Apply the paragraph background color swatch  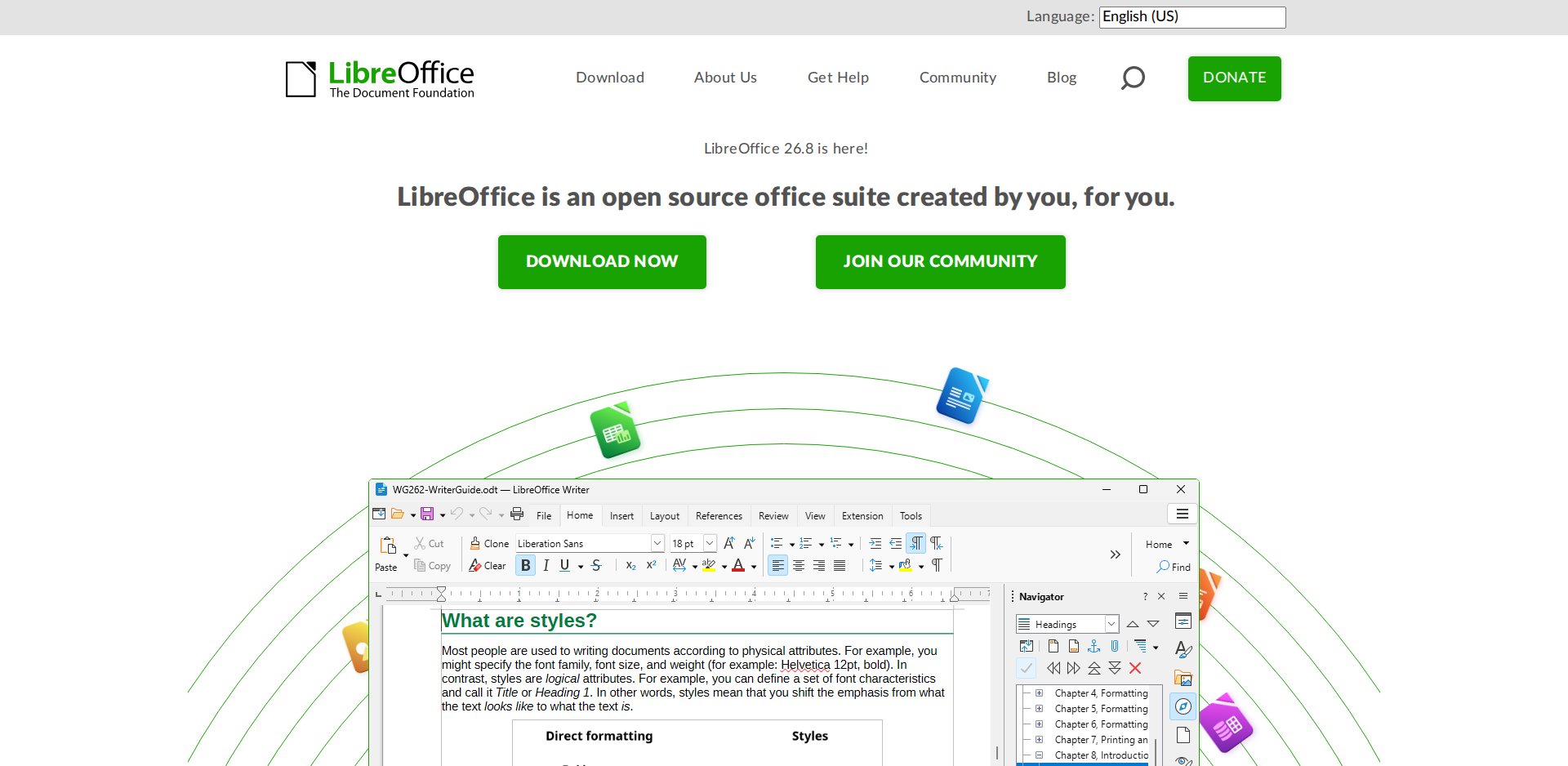[906, 565]
